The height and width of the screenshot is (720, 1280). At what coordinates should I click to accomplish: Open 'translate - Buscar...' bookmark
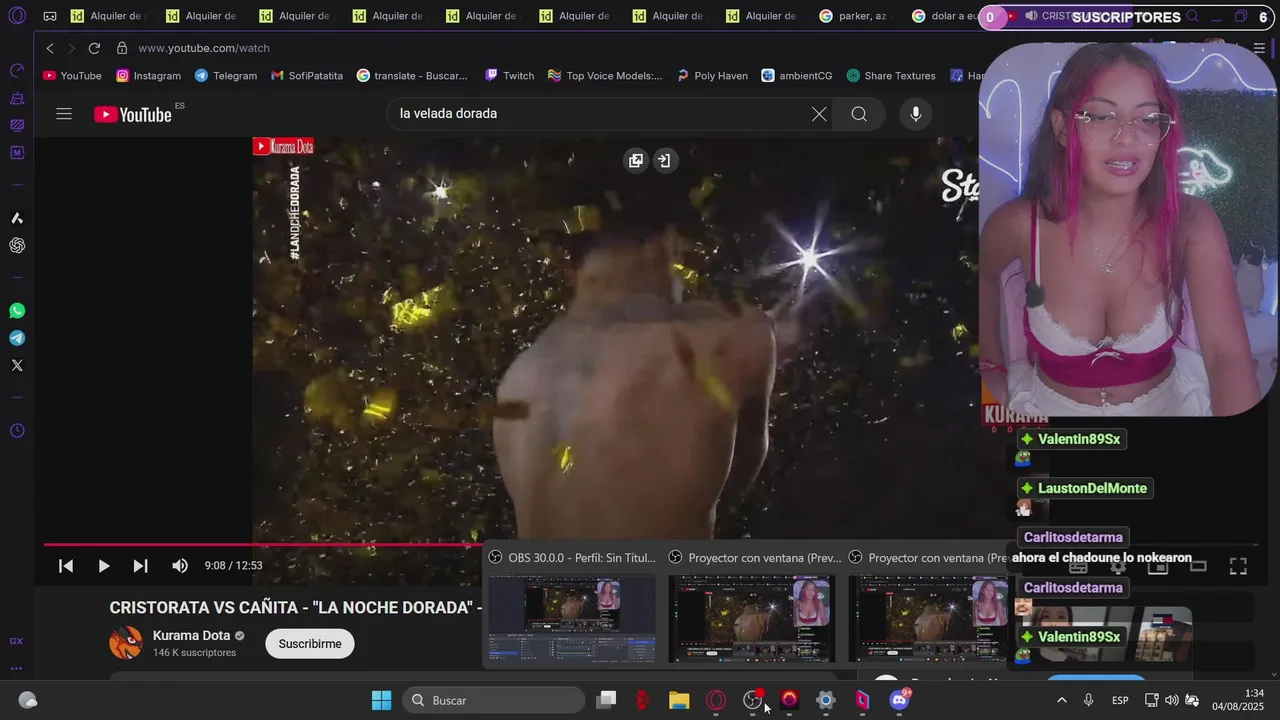(x=412, y=76)
